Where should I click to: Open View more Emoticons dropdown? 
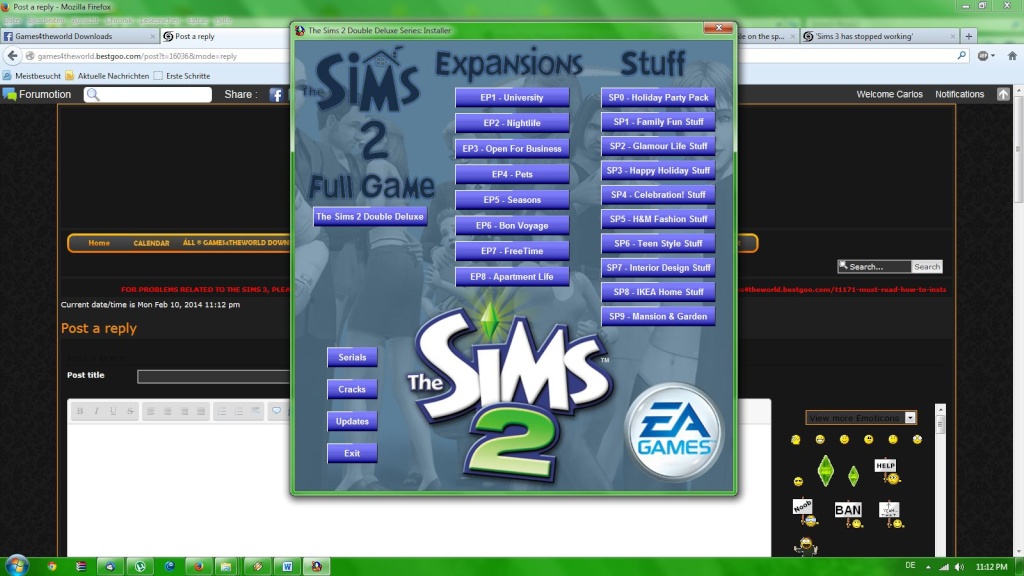pos(861,418)
